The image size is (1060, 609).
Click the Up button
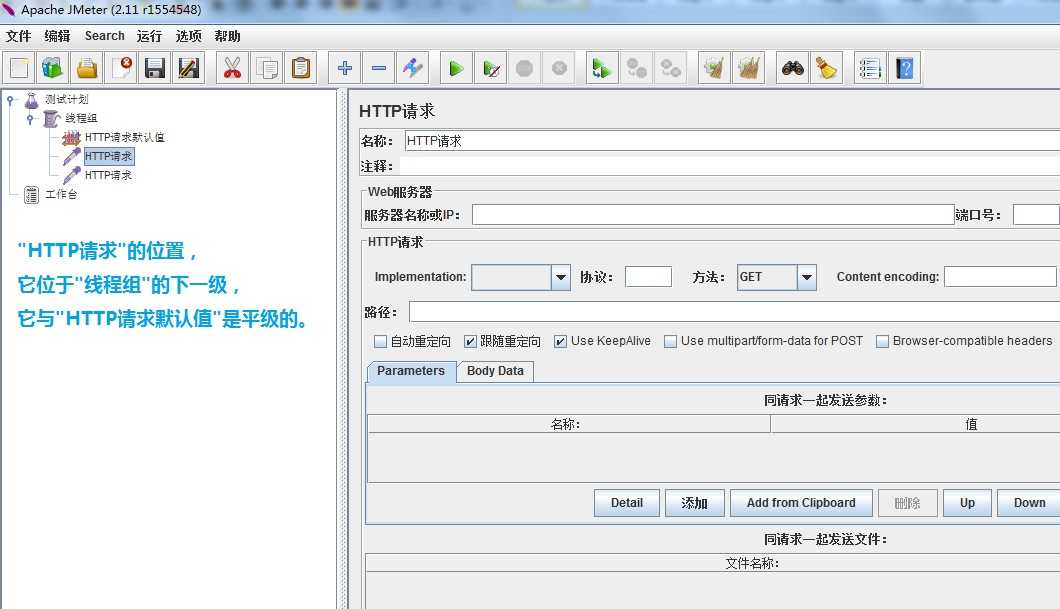click(x=967, y=503)
